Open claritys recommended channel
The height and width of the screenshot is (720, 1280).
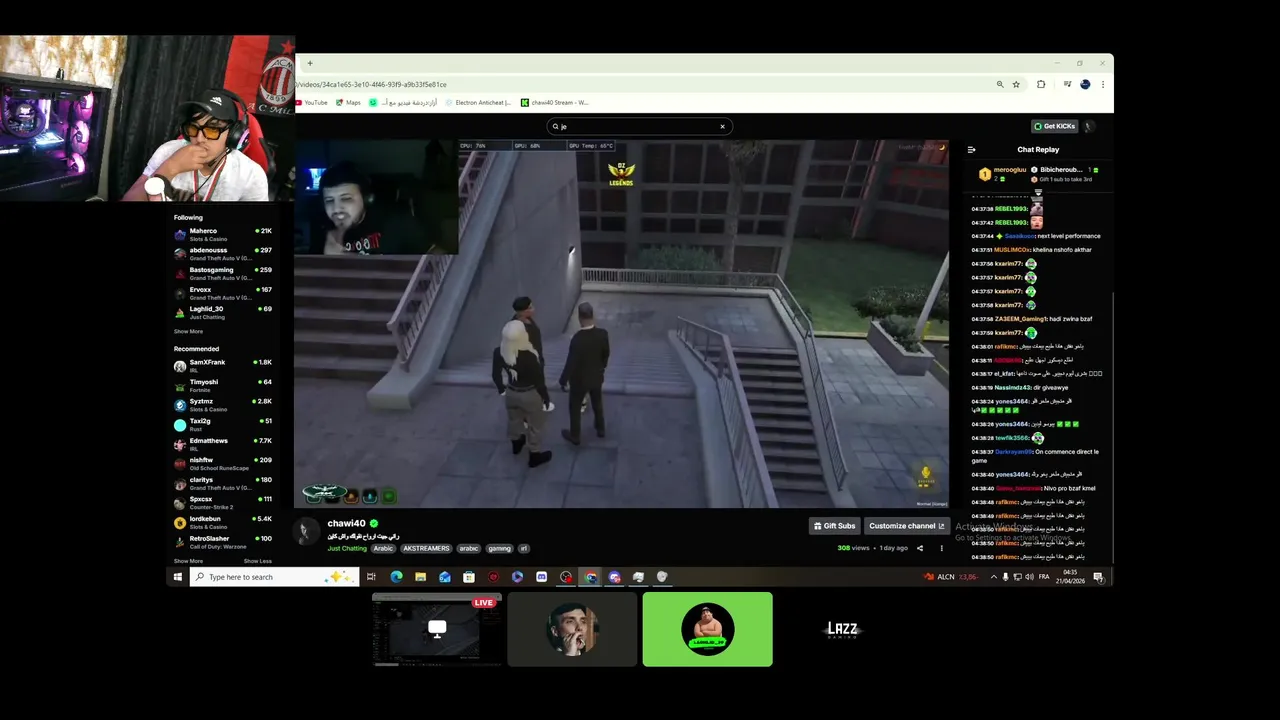pyautogui.click(x=223, y=483)
